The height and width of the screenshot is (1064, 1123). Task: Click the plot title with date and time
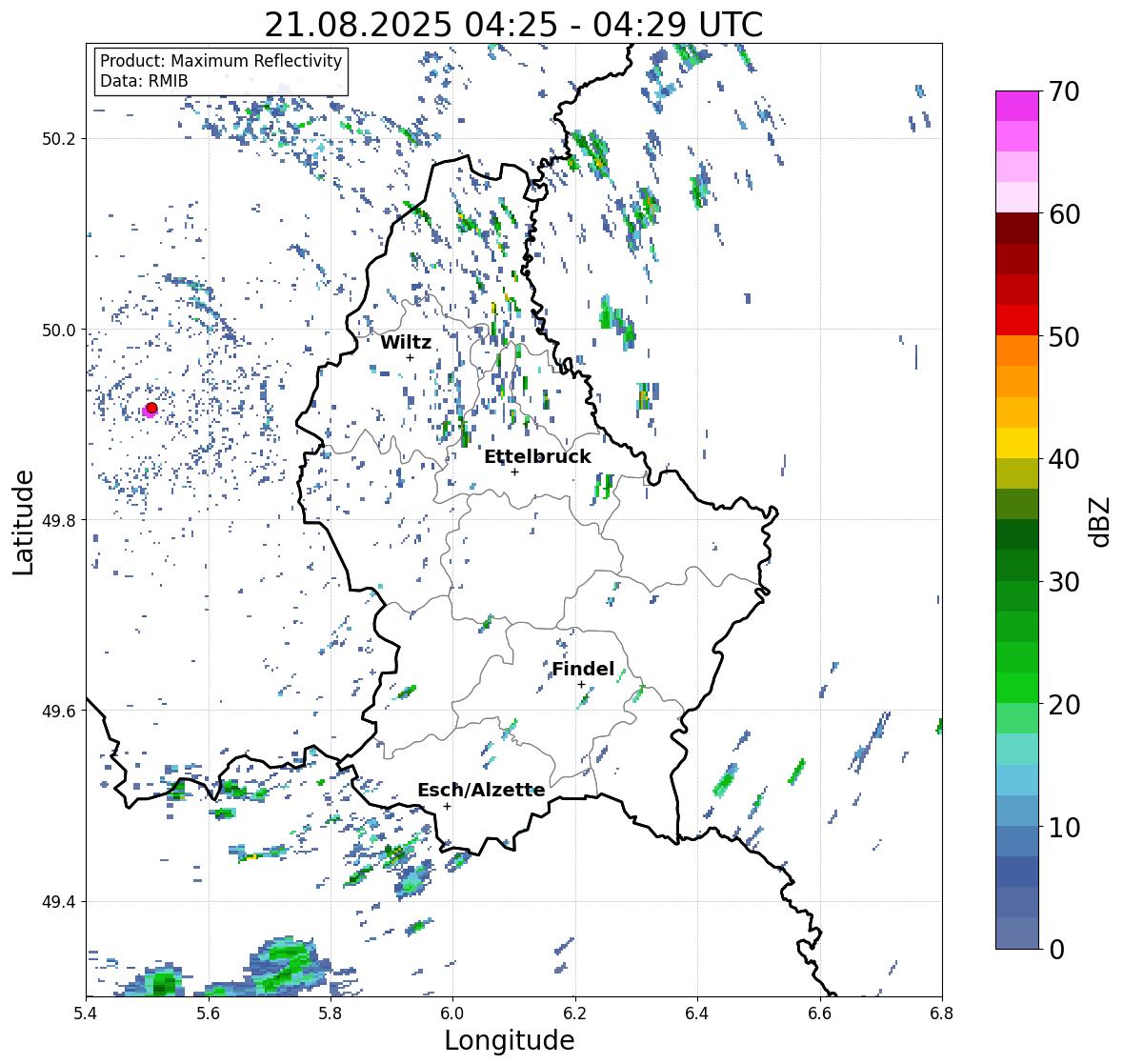(x=513, y=25)
